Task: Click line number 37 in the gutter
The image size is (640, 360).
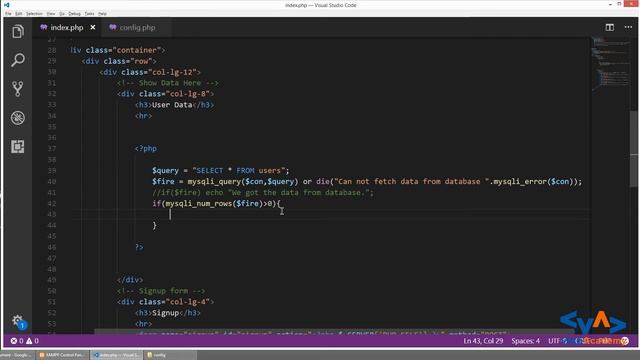Action: tap(52, 149)
